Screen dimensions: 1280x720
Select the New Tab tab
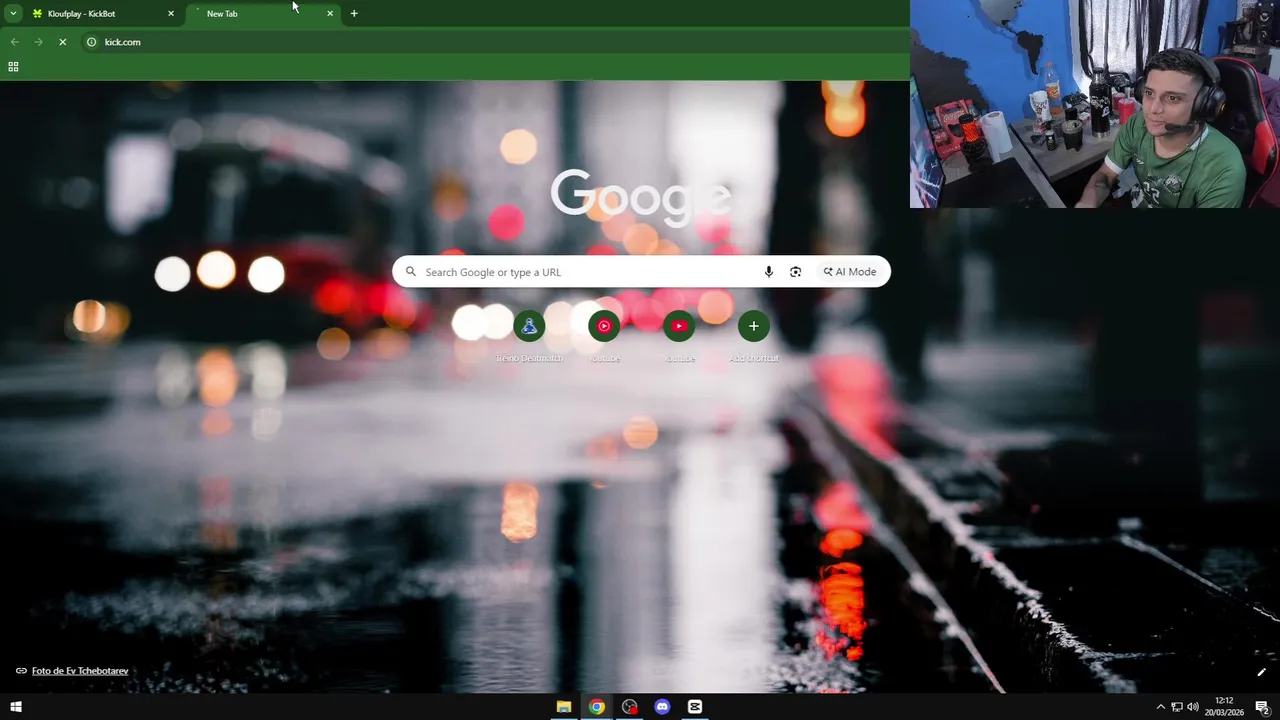[x=262, y=14]
